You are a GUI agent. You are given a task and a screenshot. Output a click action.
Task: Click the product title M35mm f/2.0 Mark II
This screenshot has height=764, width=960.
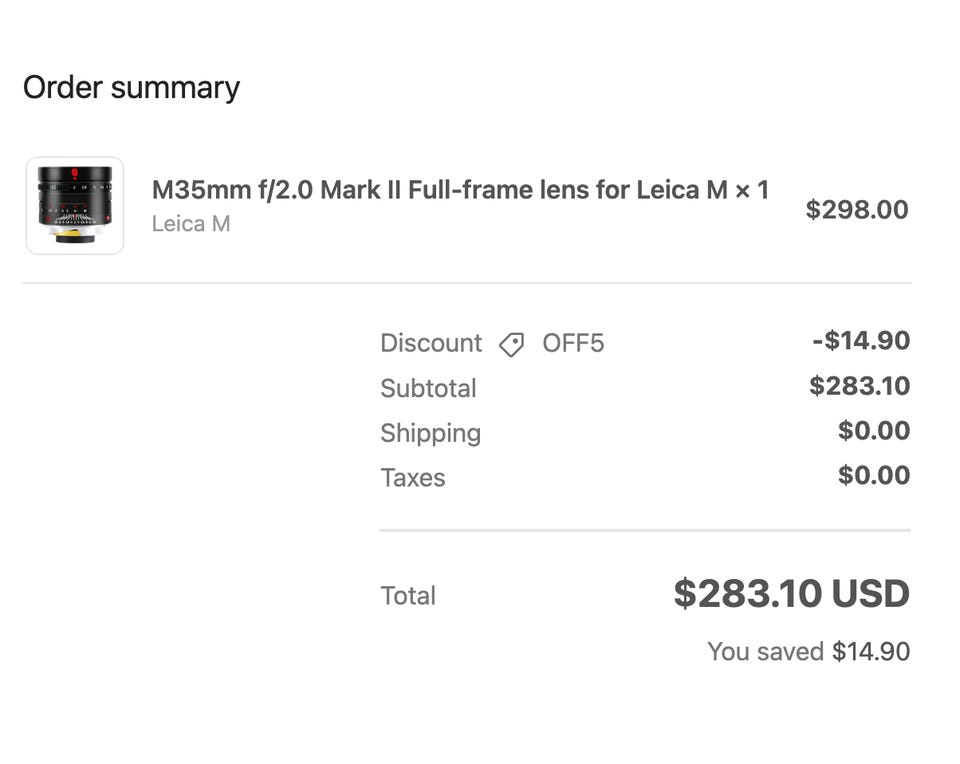pyautogui.click(x=430, y=190)
